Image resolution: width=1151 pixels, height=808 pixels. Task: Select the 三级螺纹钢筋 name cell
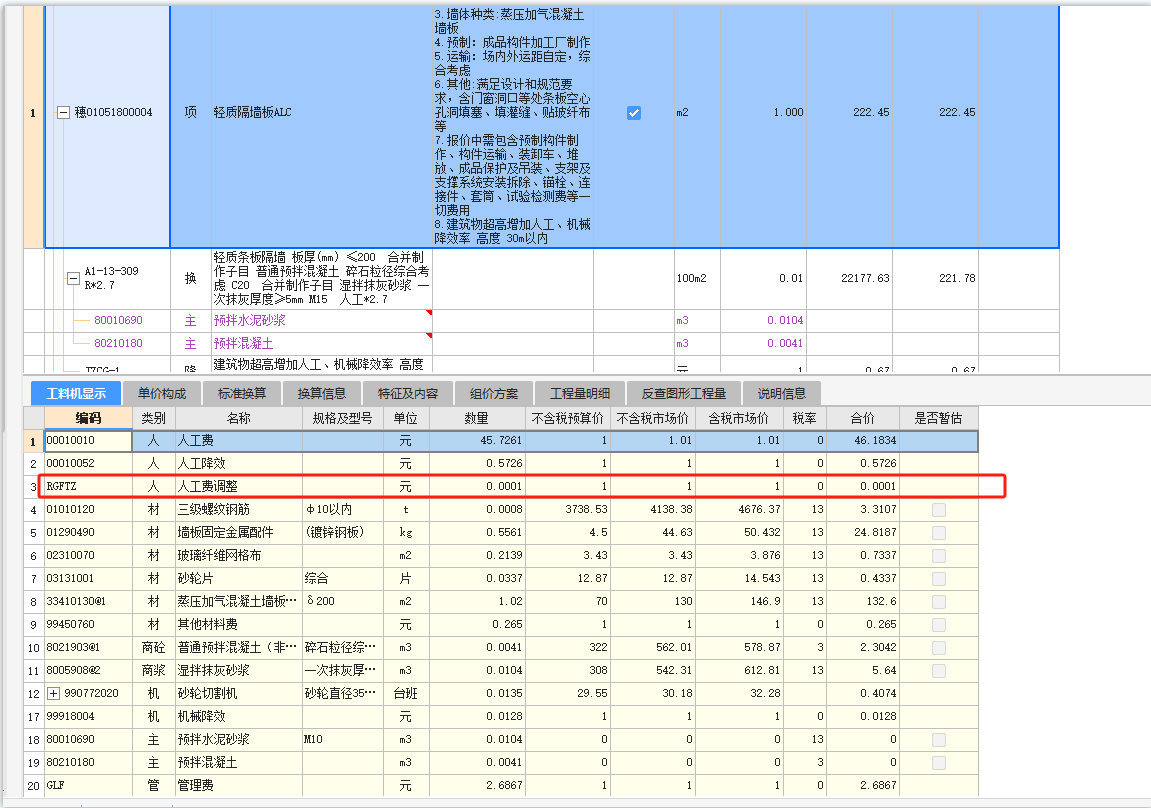click(239, 509)
